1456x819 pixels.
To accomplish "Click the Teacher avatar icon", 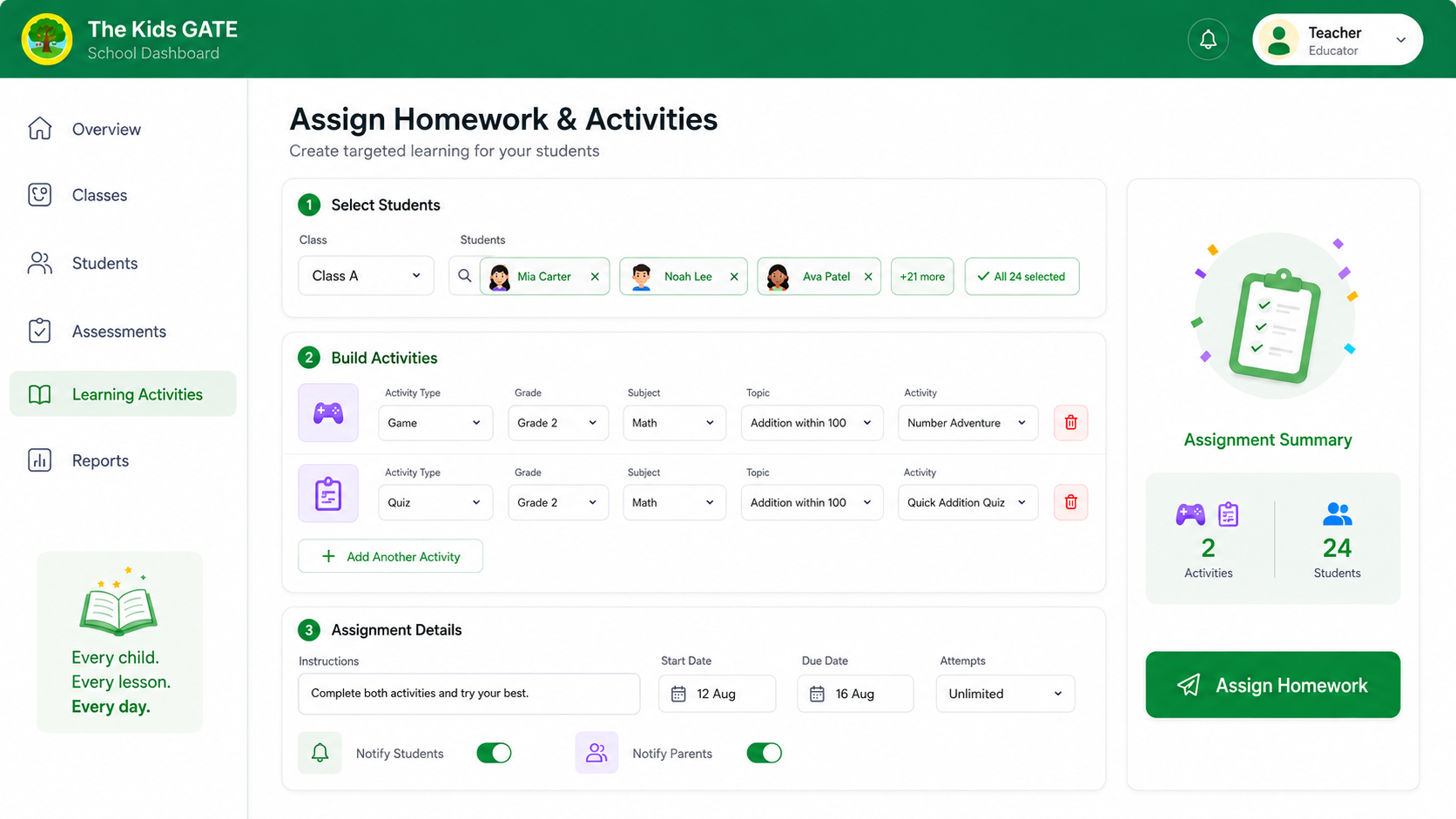I will (1279, 39).
